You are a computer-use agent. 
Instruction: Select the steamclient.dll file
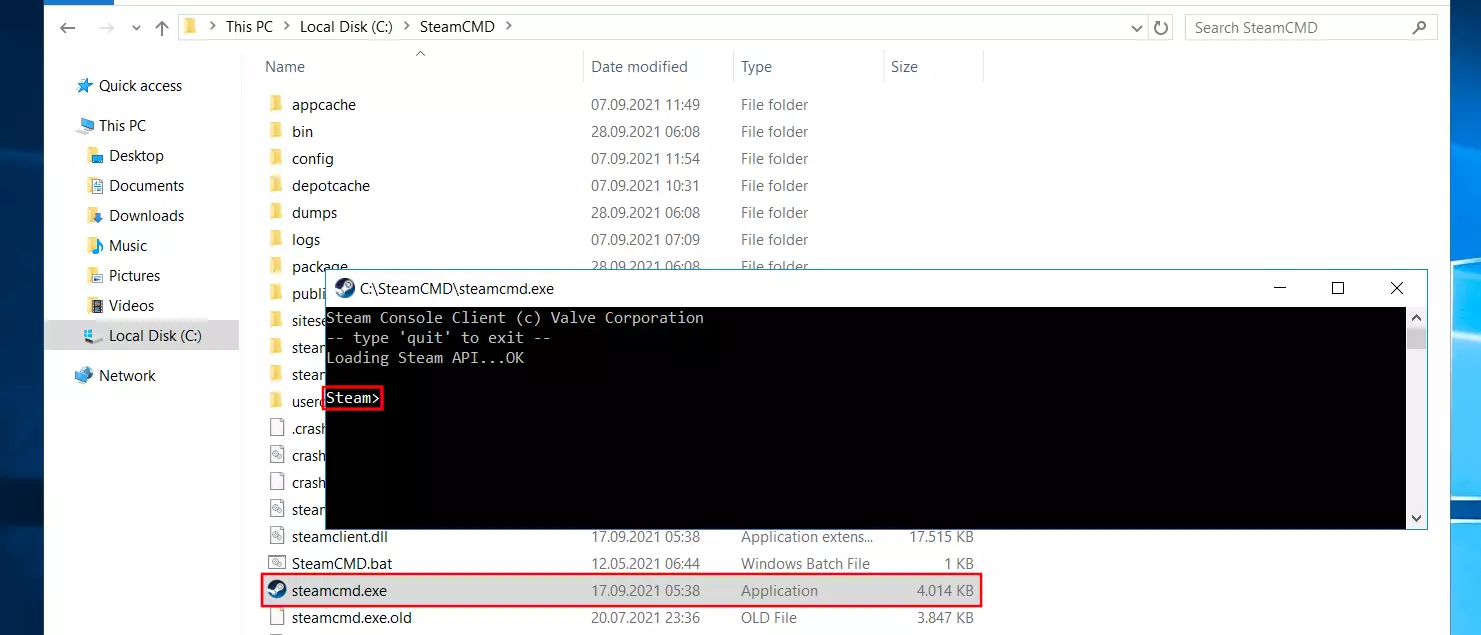point(339,537)
